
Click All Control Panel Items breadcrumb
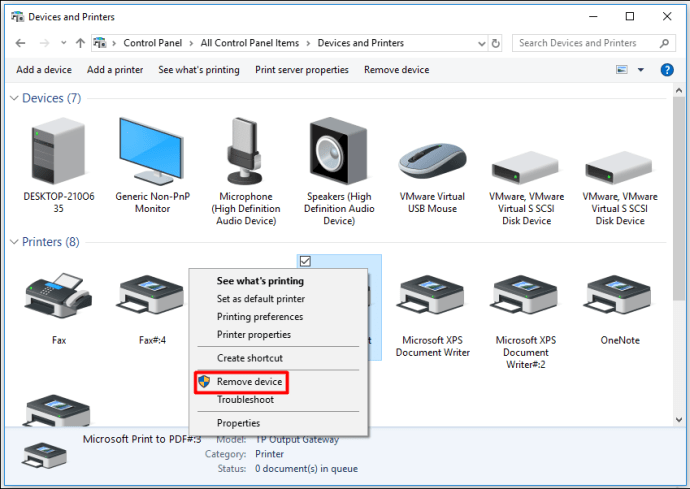coord(250,43)
